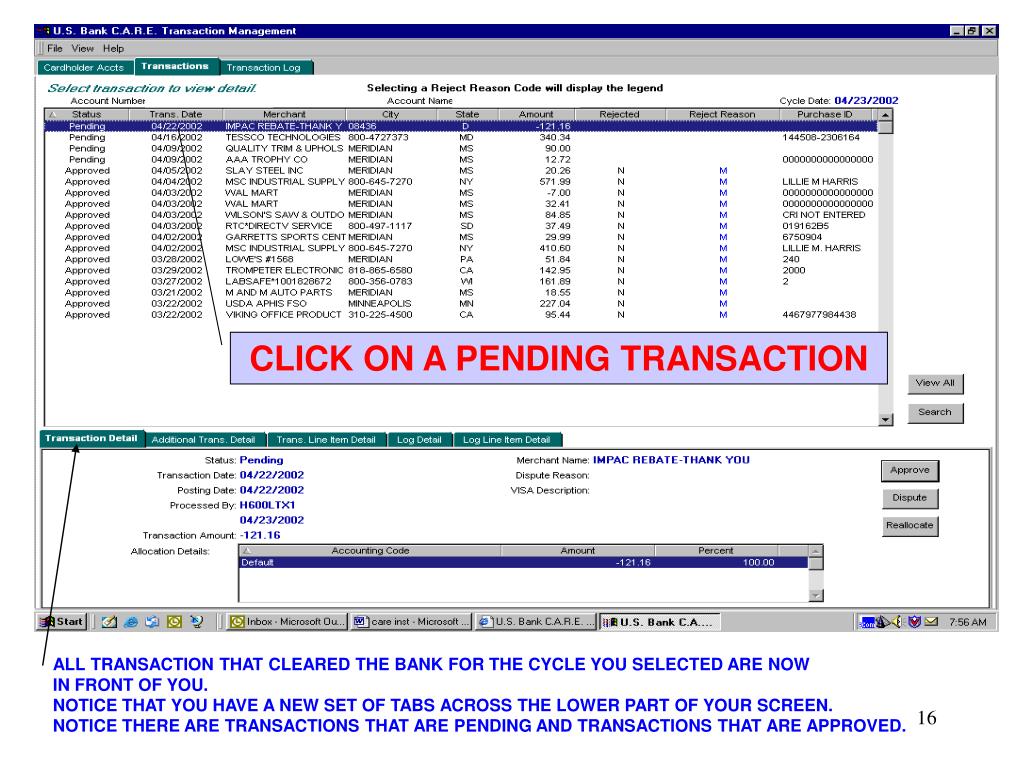
Task: Select pending TESSCO TECHNOLOGIES transaction row
Action: pyautogui.click(x=461, y=137)
